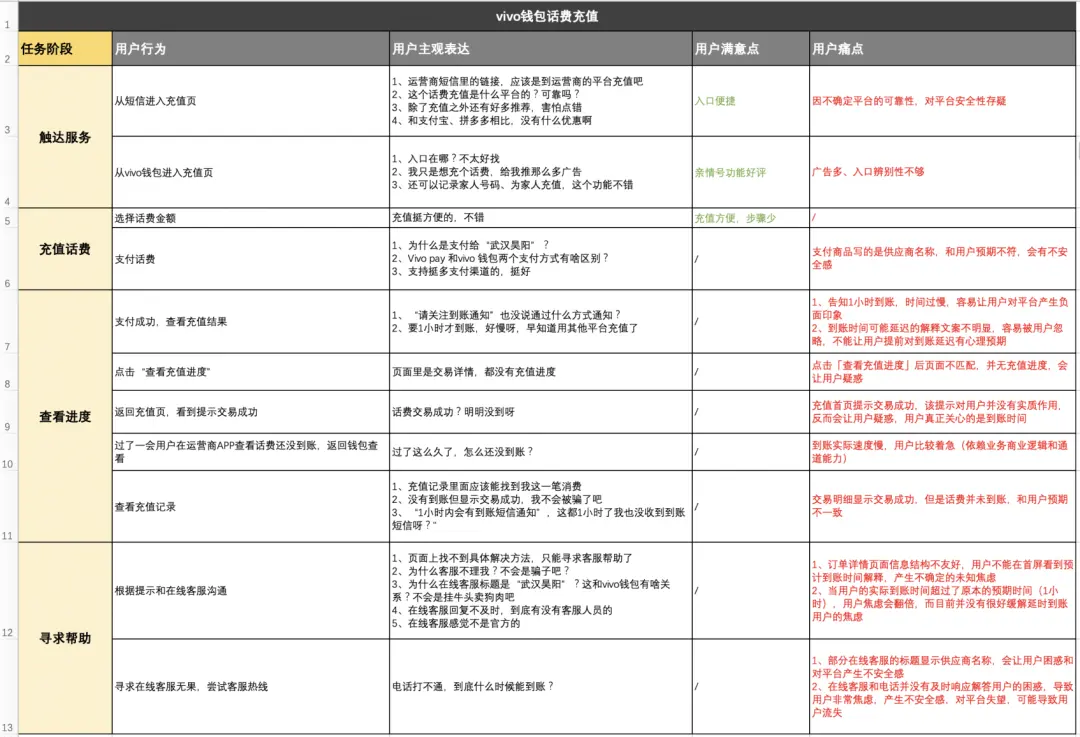Select the 触达服务 stage cell

(65, 137)
